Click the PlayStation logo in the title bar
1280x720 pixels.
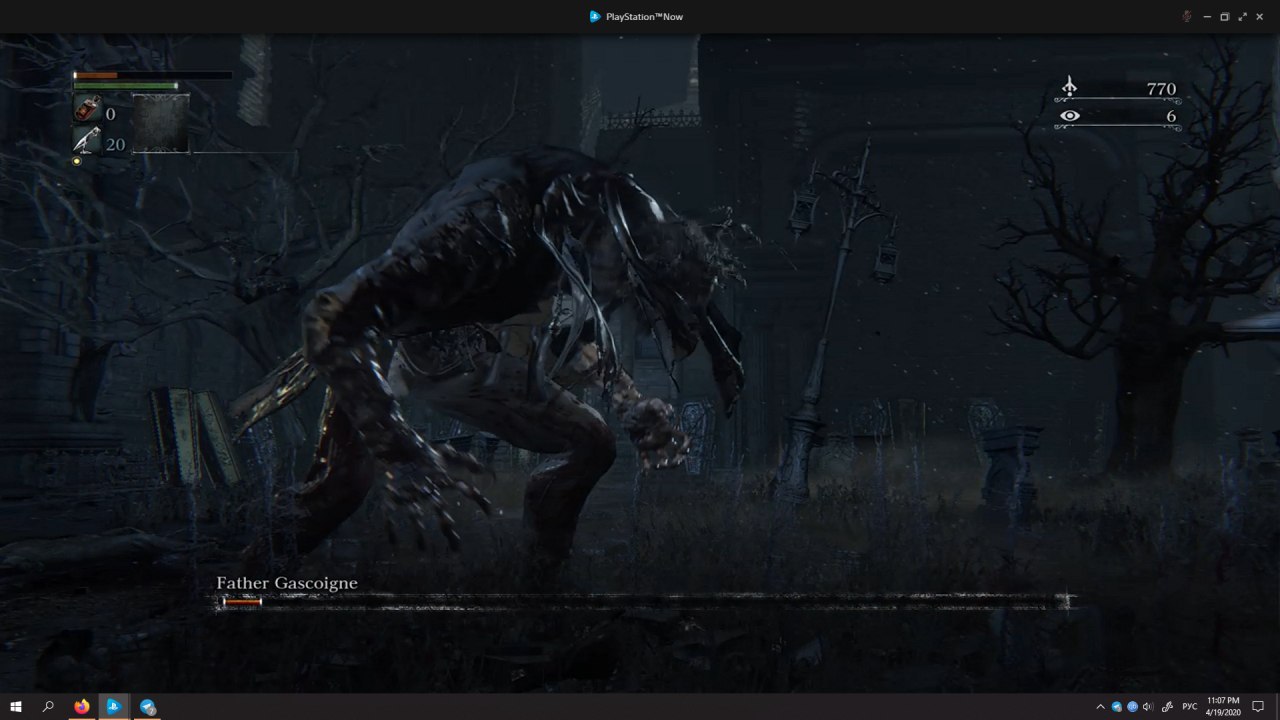click(595, 17)
